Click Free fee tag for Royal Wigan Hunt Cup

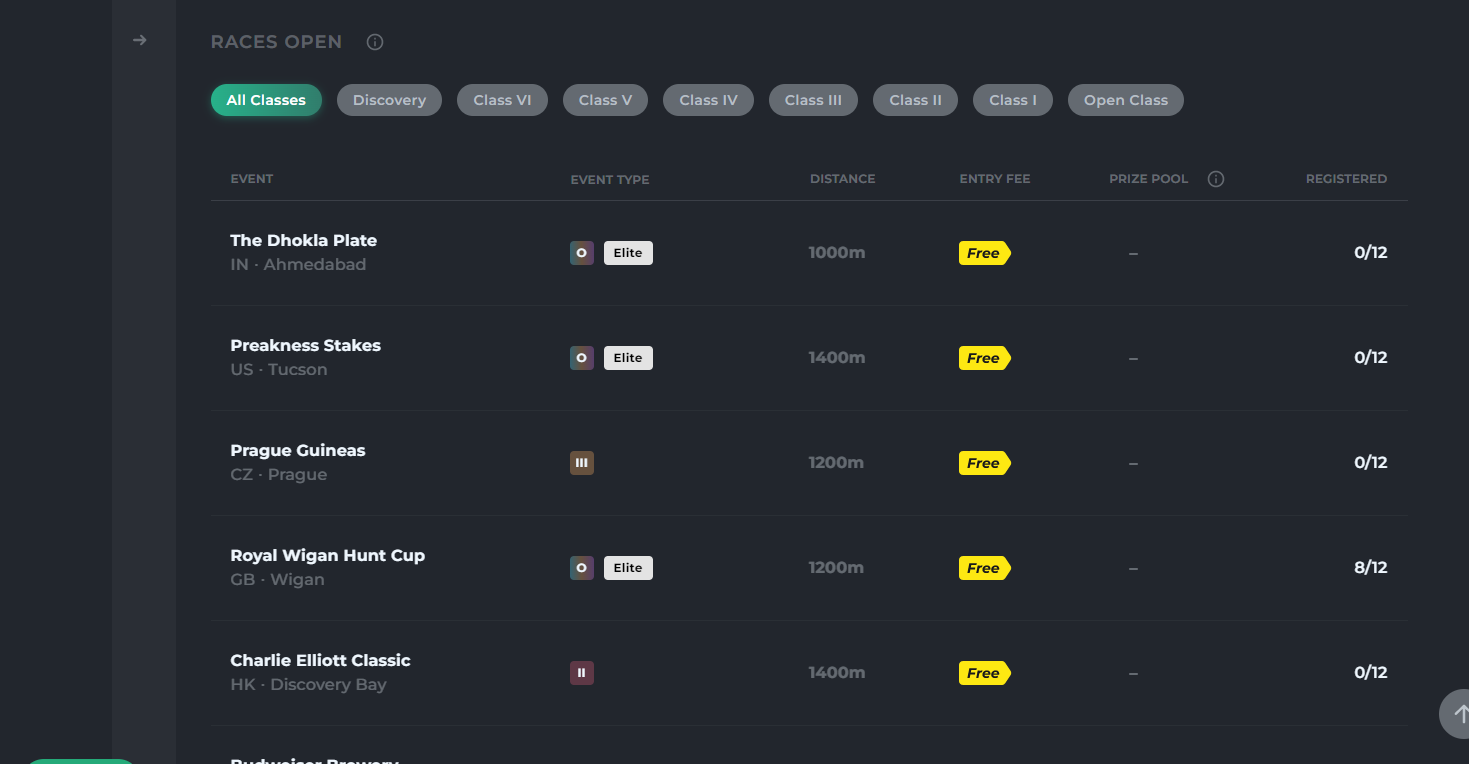(x=985, y=568)
